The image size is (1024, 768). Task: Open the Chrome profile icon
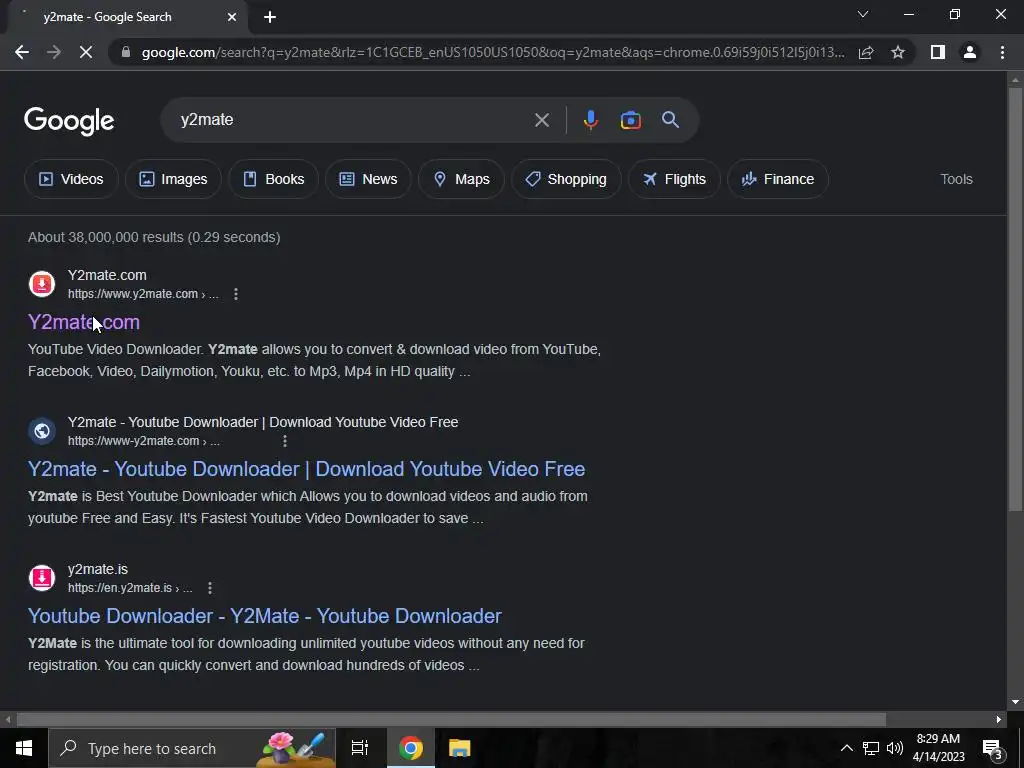coord(970,52)
